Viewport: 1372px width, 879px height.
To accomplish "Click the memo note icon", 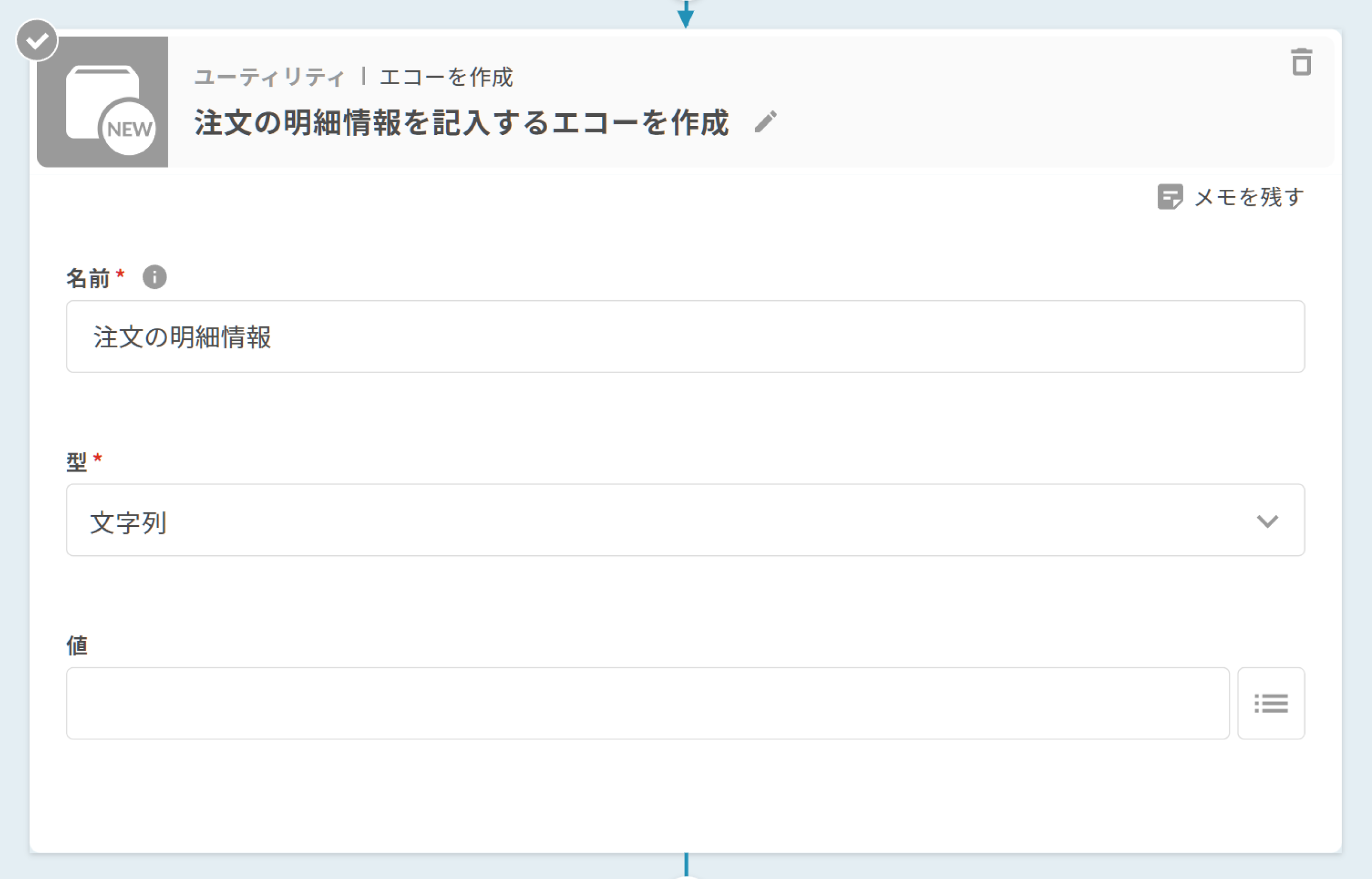I will pos(1169,197).
